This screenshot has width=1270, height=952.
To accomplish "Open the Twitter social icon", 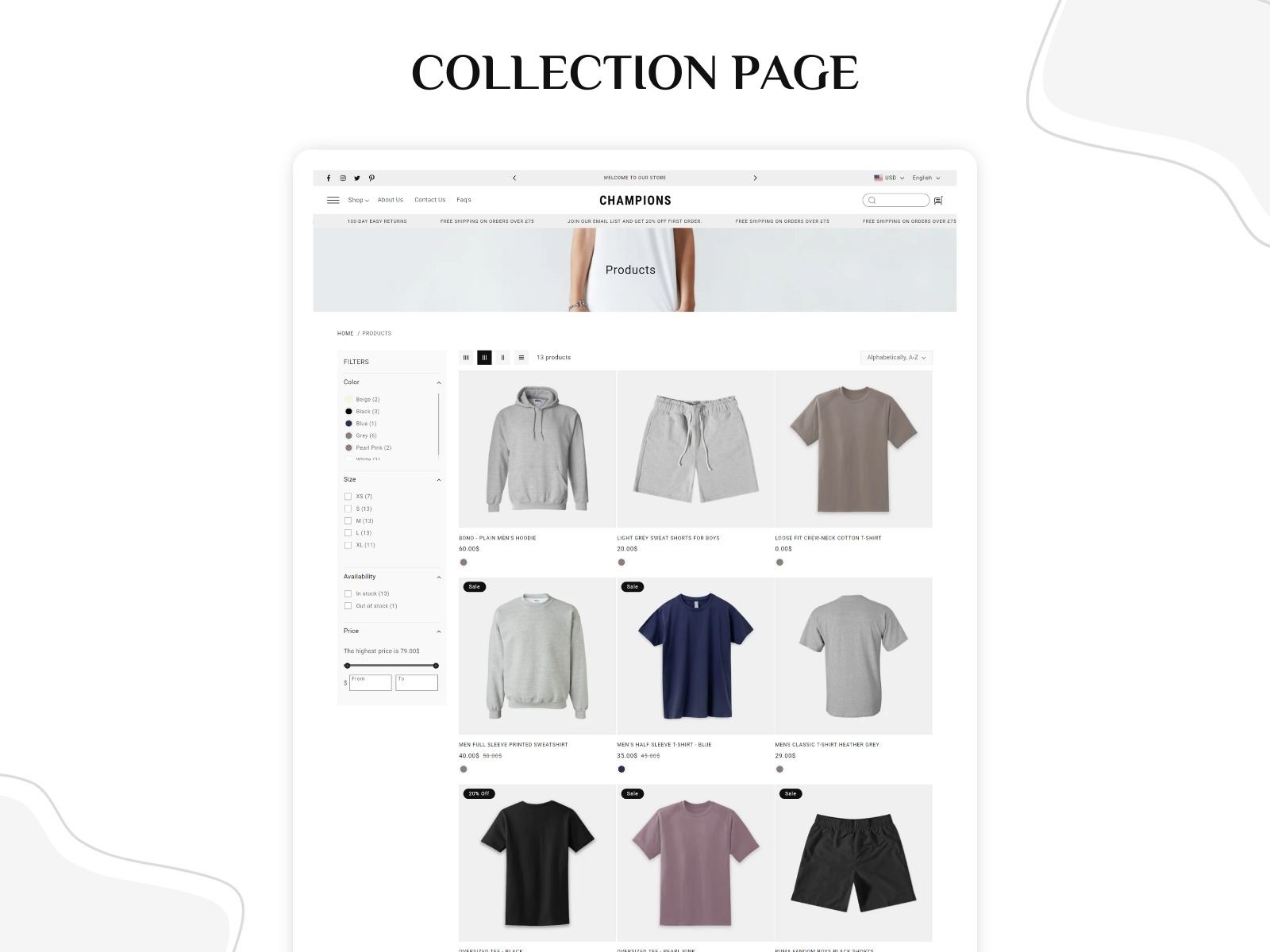I will pos(357,178).
